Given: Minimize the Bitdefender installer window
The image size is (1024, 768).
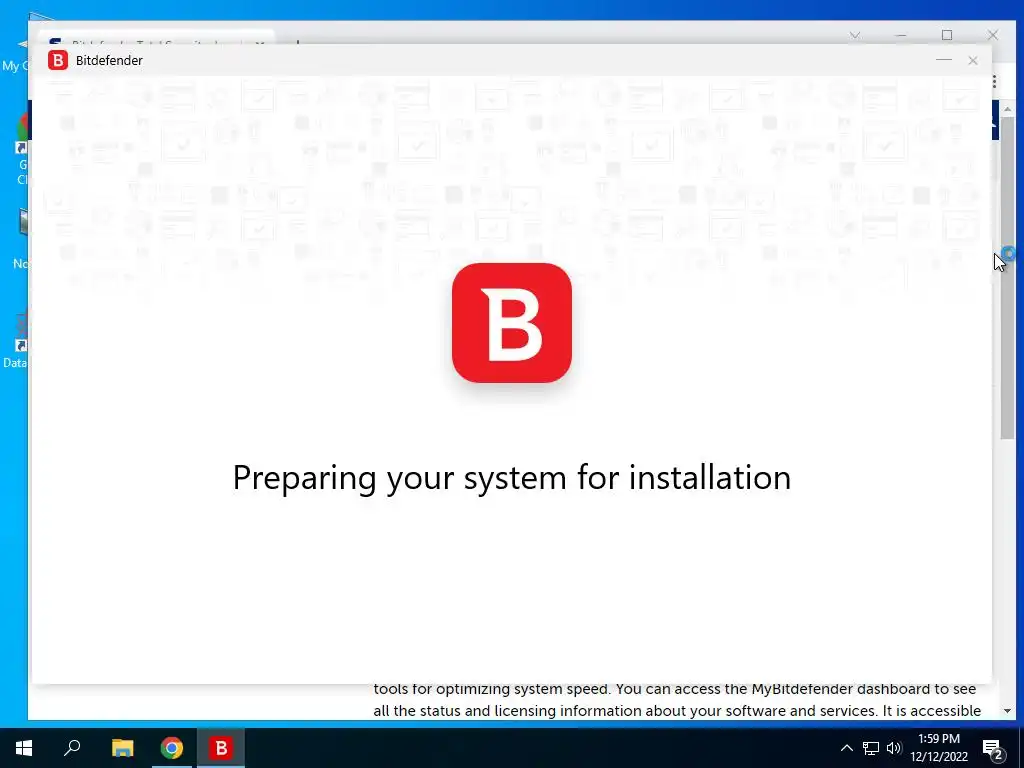Looking at the screenshot, I should click(943, 60).
